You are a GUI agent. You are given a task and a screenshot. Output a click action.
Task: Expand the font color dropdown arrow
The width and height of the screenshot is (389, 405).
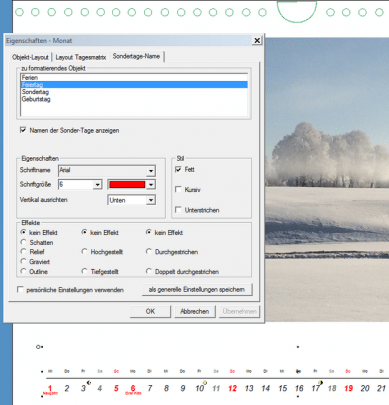click(x=151, y=185)
